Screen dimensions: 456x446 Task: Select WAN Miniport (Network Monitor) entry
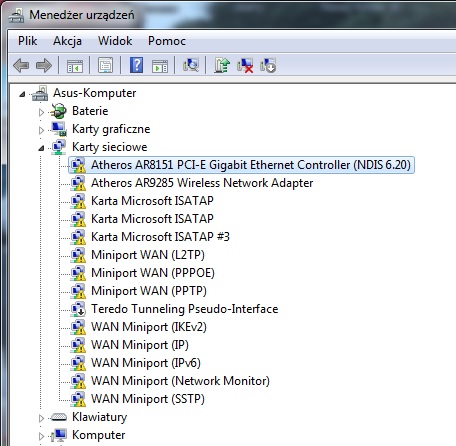point(180,381)
